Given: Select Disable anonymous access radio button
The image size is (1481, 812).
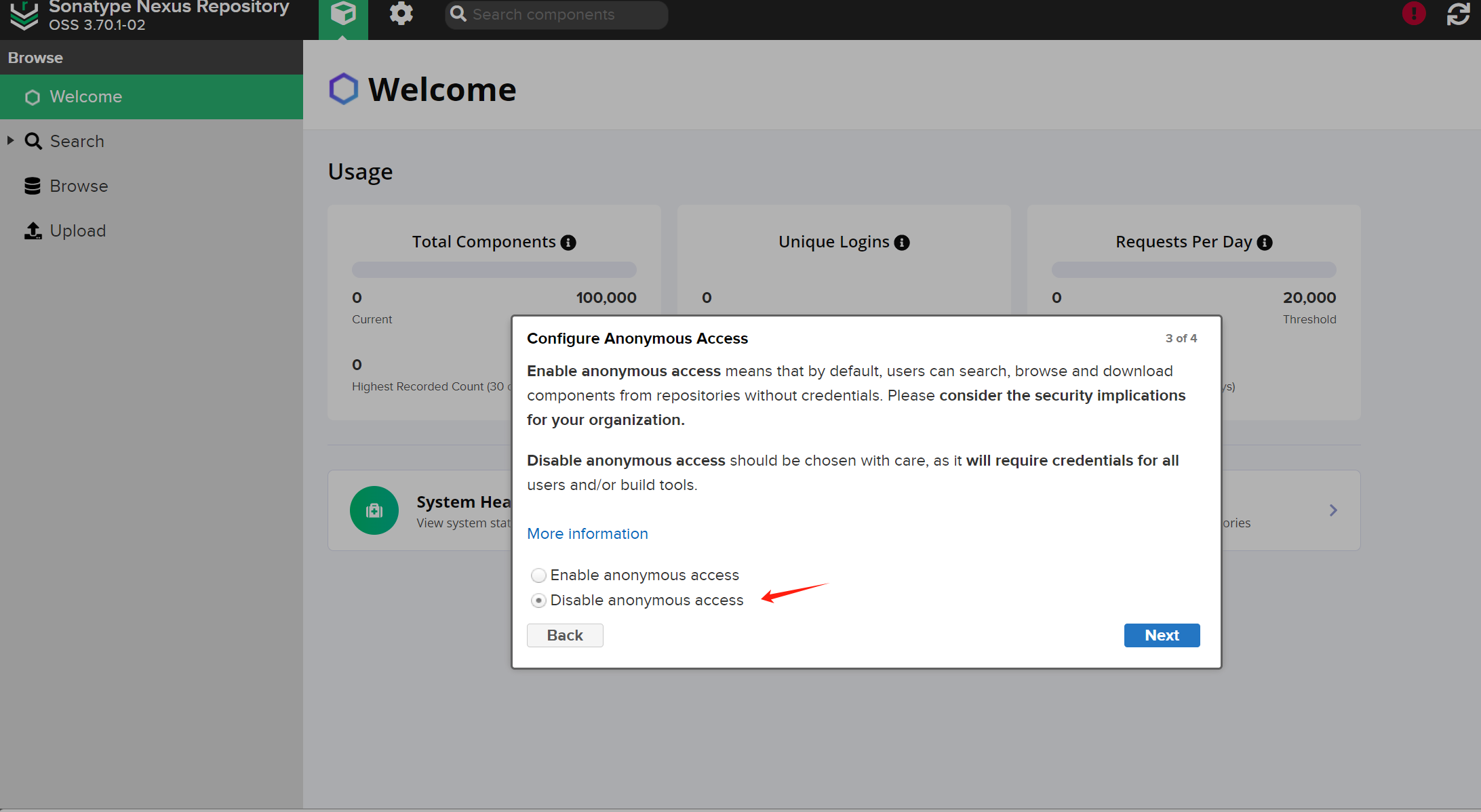Looking at the screenshot, I should pos(538,601).
